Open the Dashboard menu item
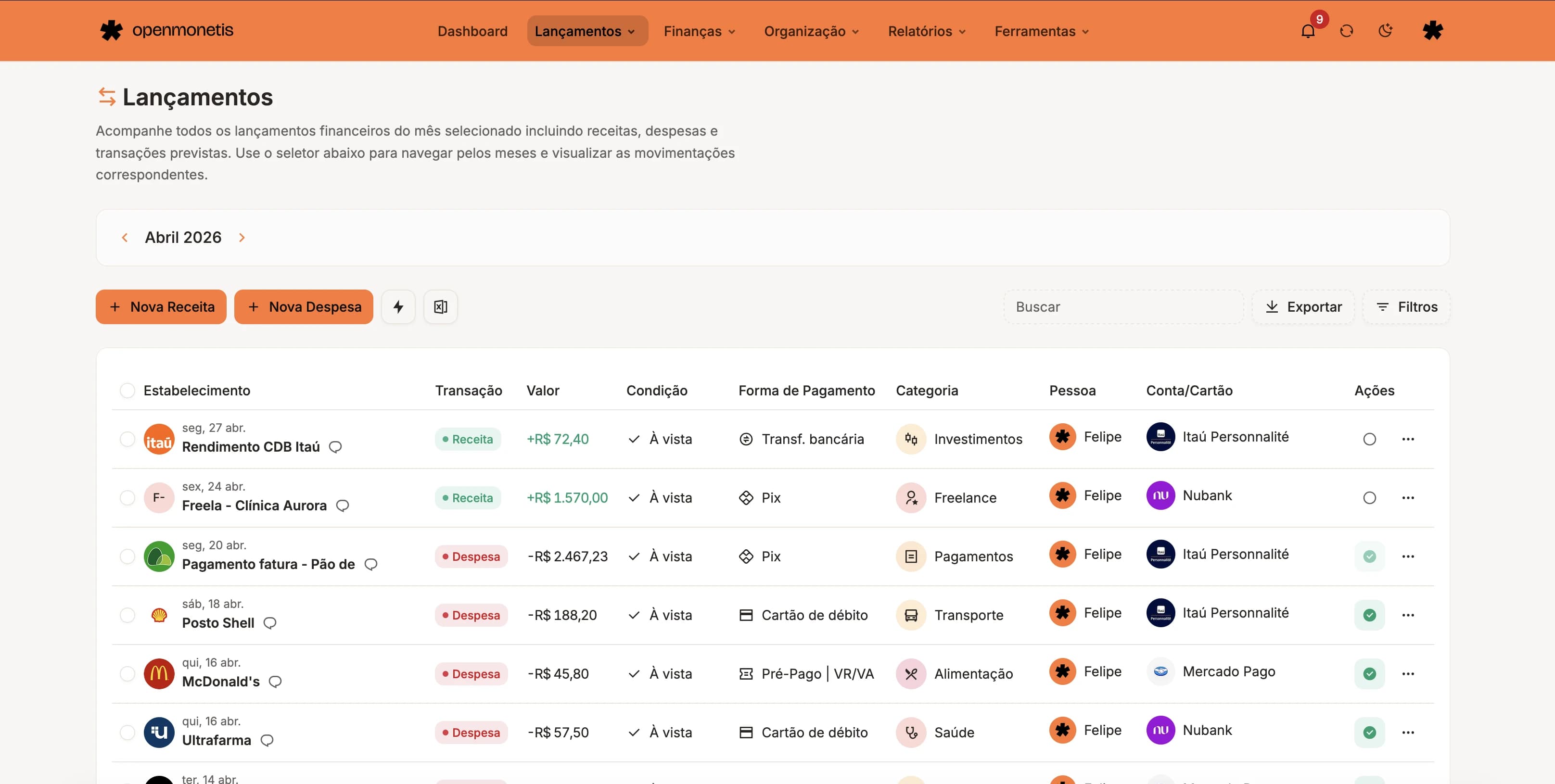 click(x=472, y=31)
